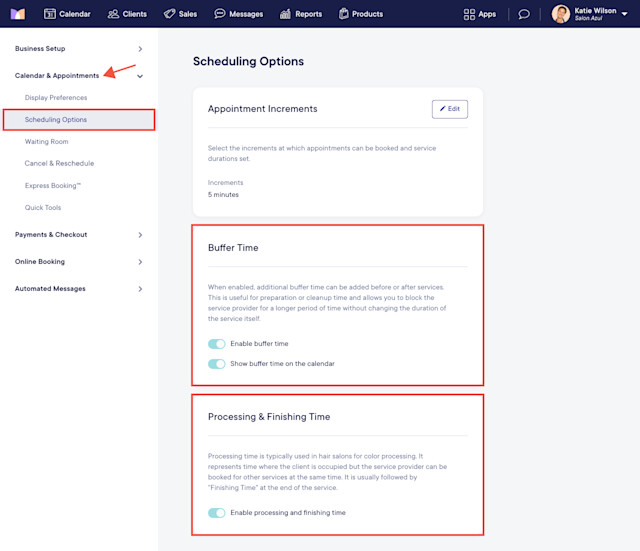Select Display Preferences in the sidebar
Image resolution: width=640 pixels, height=551 pixels.
pyautogui.click(x=56, y=98)
